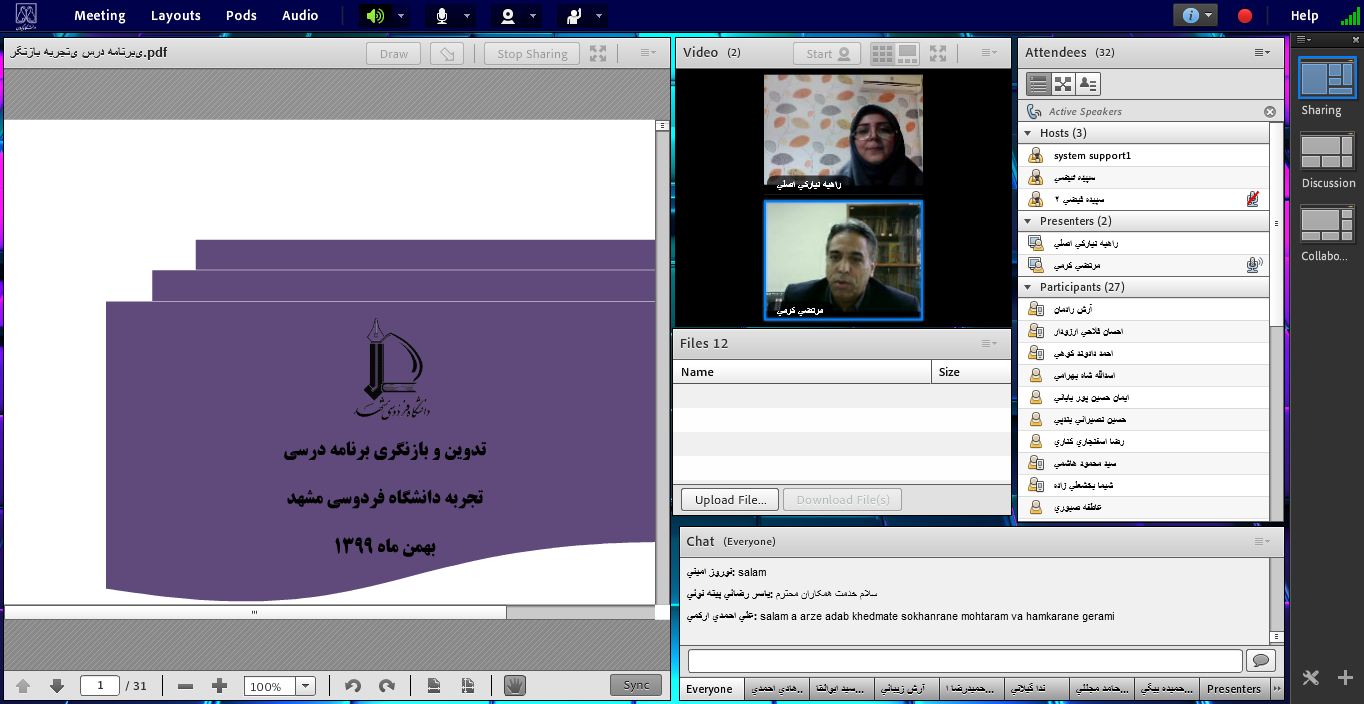Click the Upload File button

(730, 500)
